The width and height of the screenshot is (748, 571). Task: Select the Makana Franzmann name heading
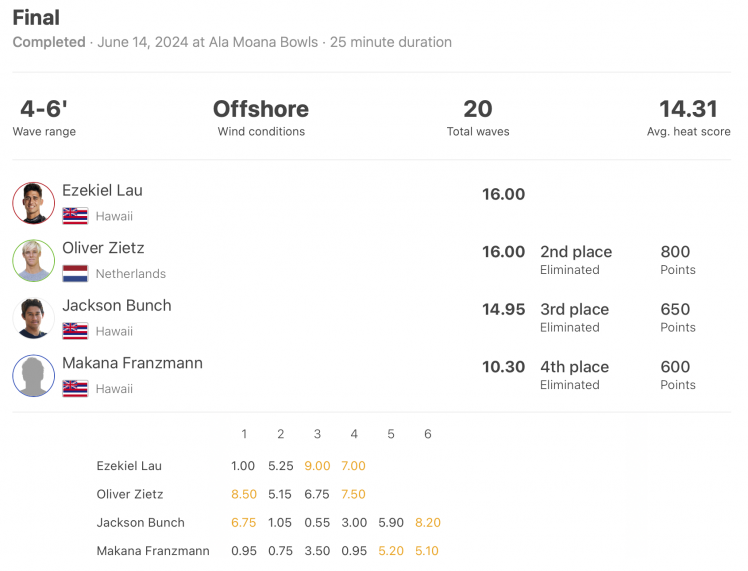[133, 363]
